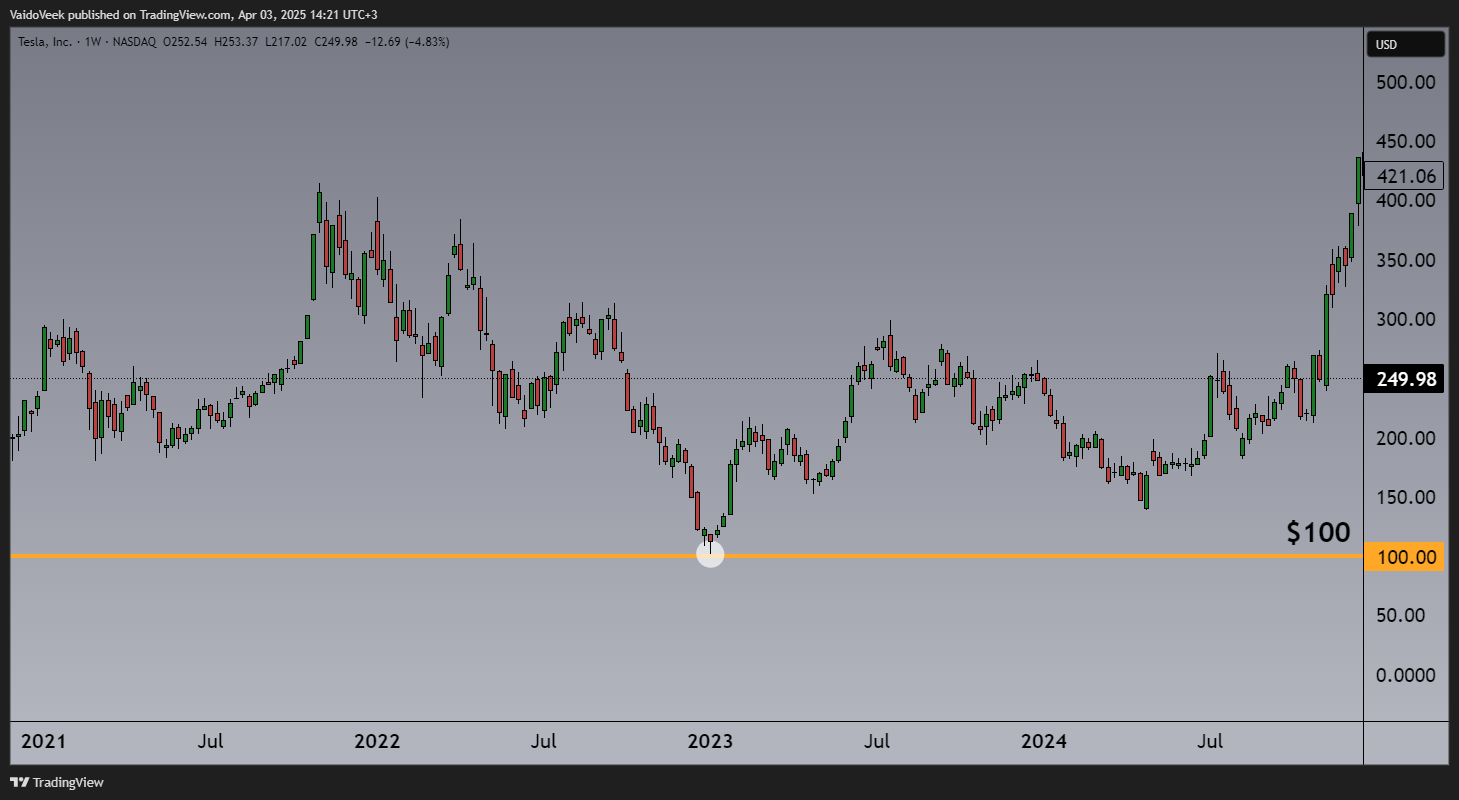Click the publisher line VaidoVeek published on TradingView.com
The width and height of the screenshot is (1459, 800).
point(194,14)
